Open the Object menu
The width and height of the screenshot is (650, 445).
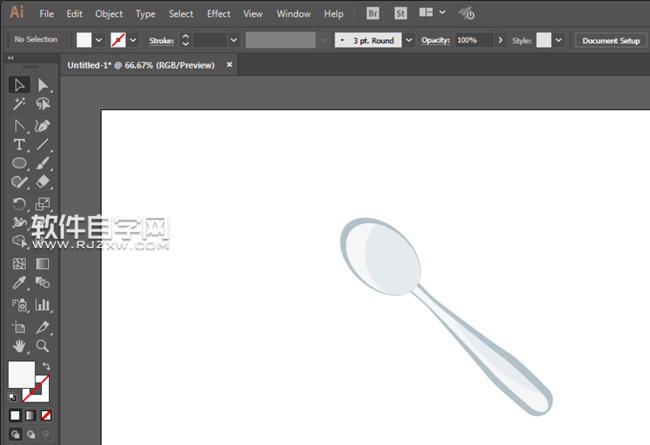point(109,14)
